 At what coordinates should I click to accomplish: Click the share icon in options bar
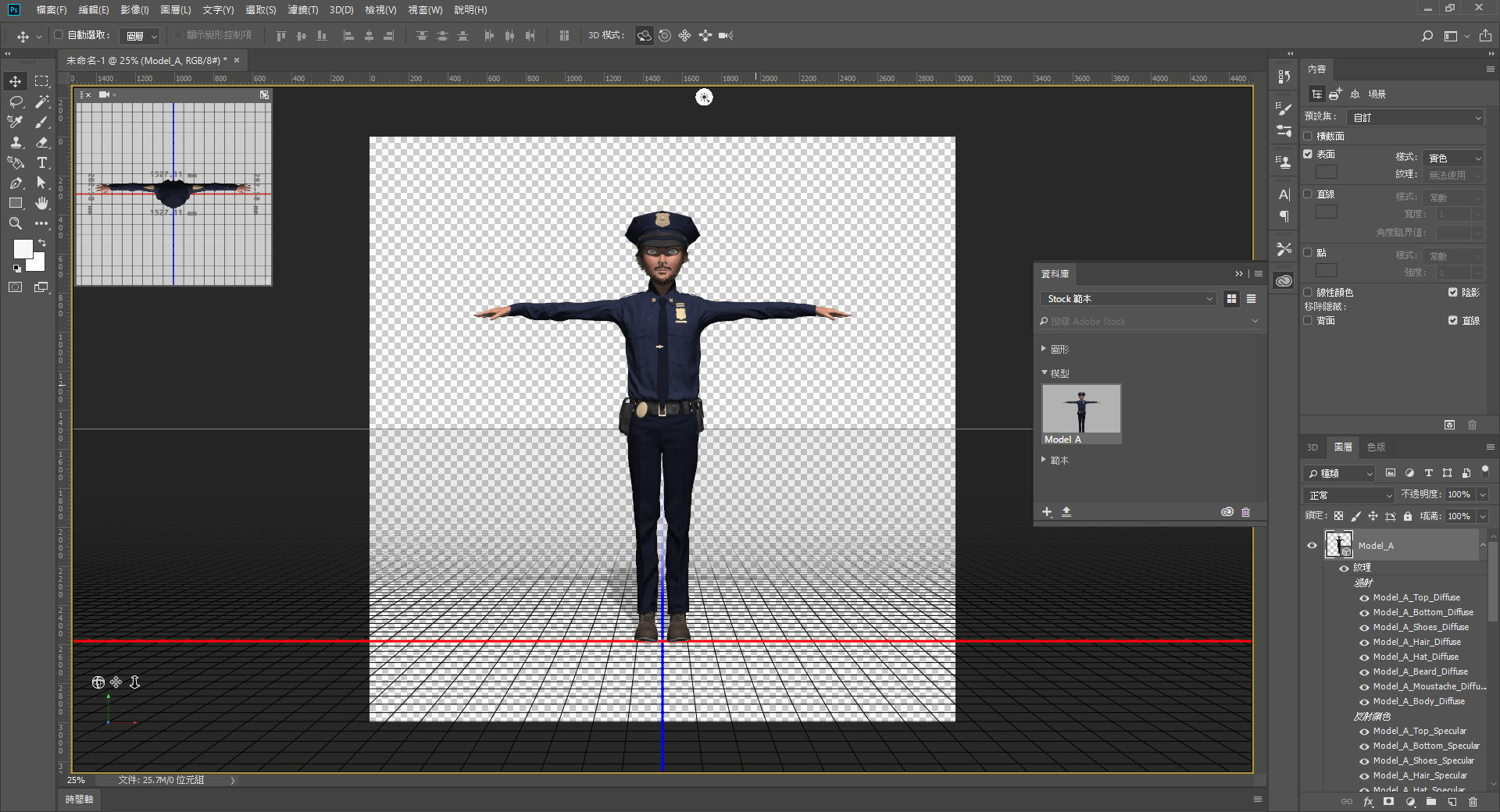[x=1485, y=36]
